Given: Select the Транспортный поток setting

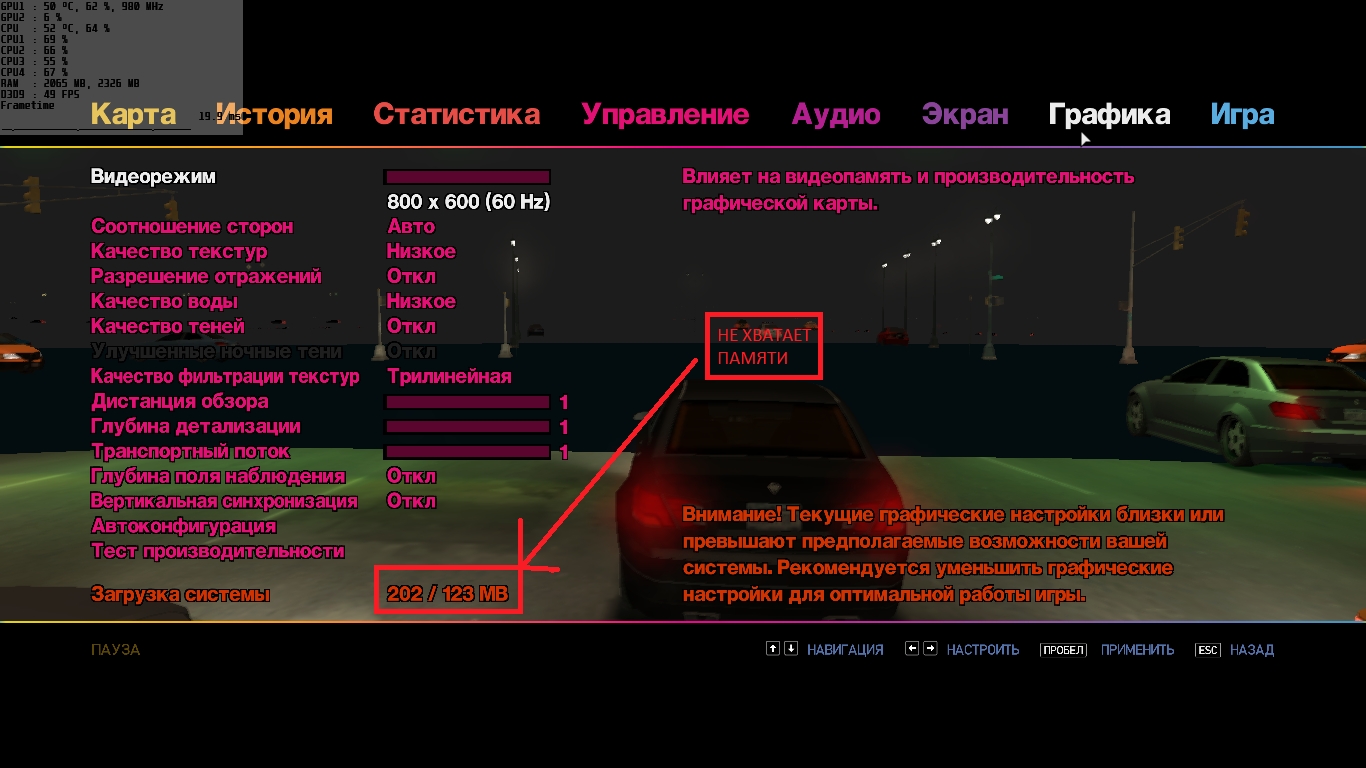Looking at the screenshot, I should tap(190, 452).
